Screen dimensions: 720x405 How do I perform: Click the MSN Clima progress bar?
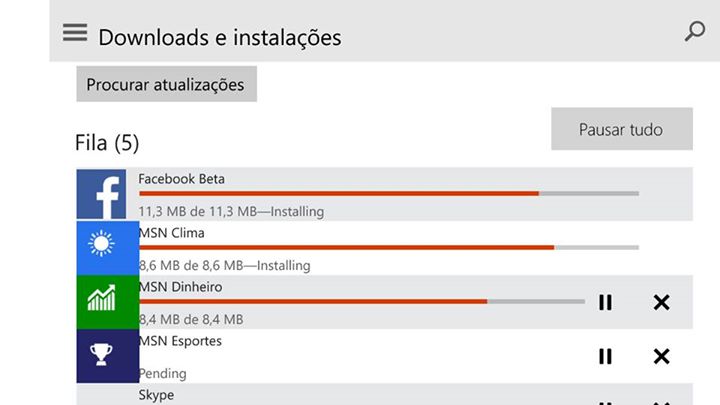tap(388, 247)
